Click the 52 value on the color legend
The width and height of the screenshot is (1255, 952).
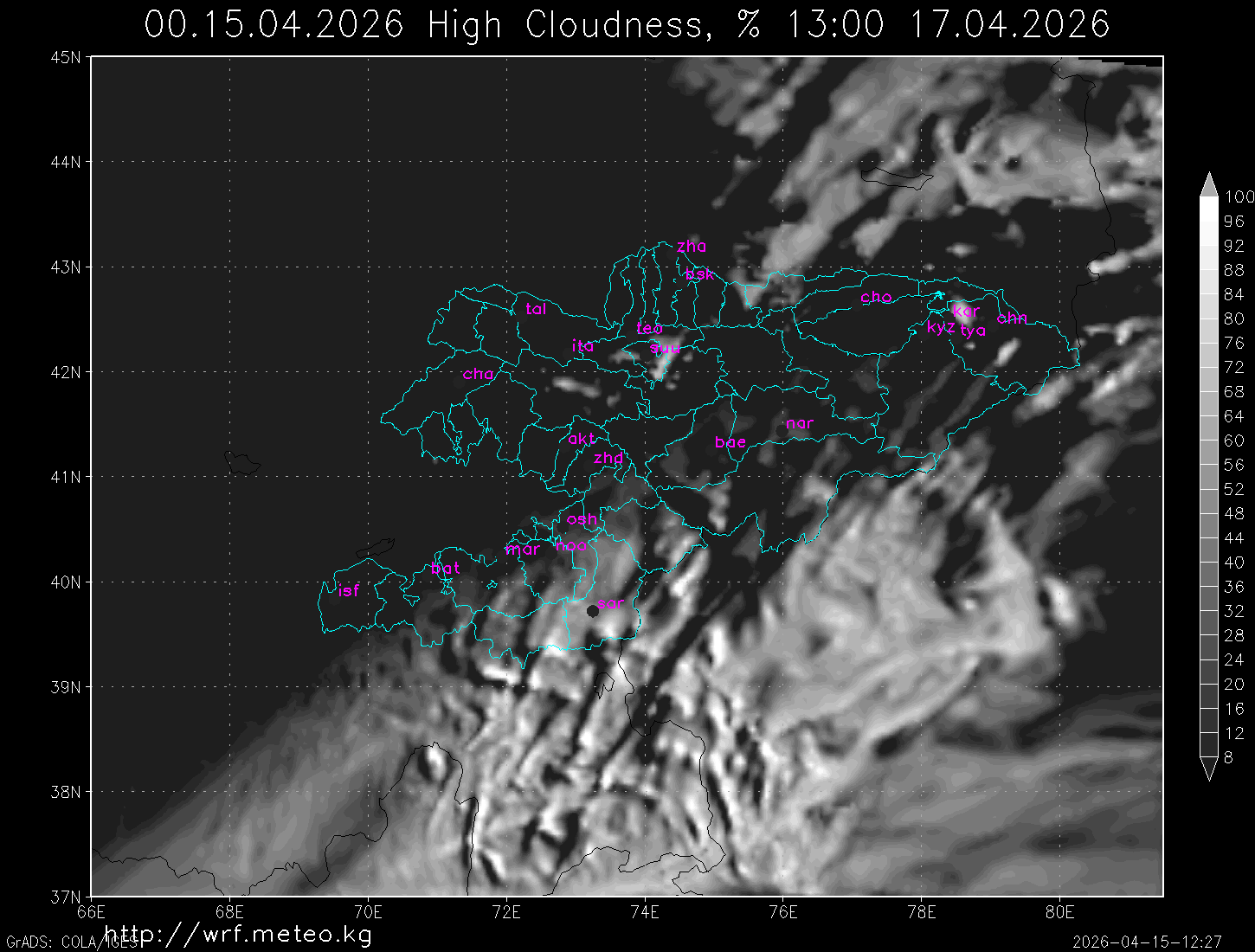click(x=1233, y=489)
